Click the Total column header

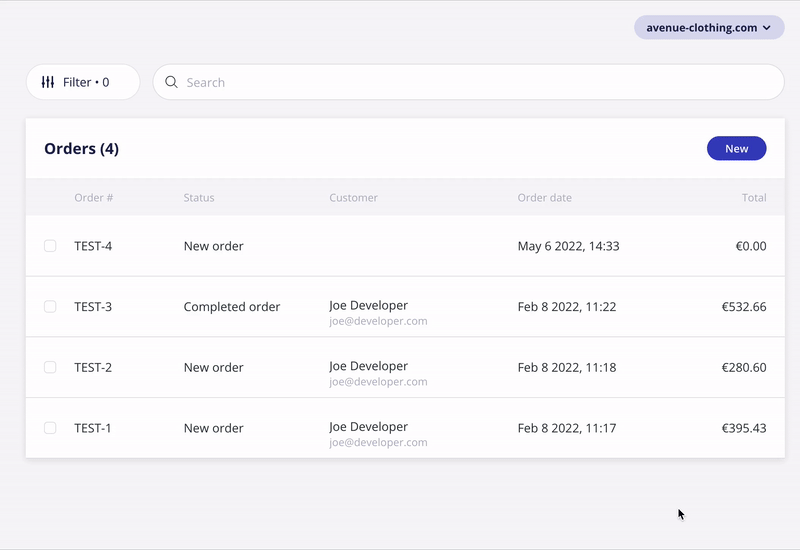[x=754, y=197]
